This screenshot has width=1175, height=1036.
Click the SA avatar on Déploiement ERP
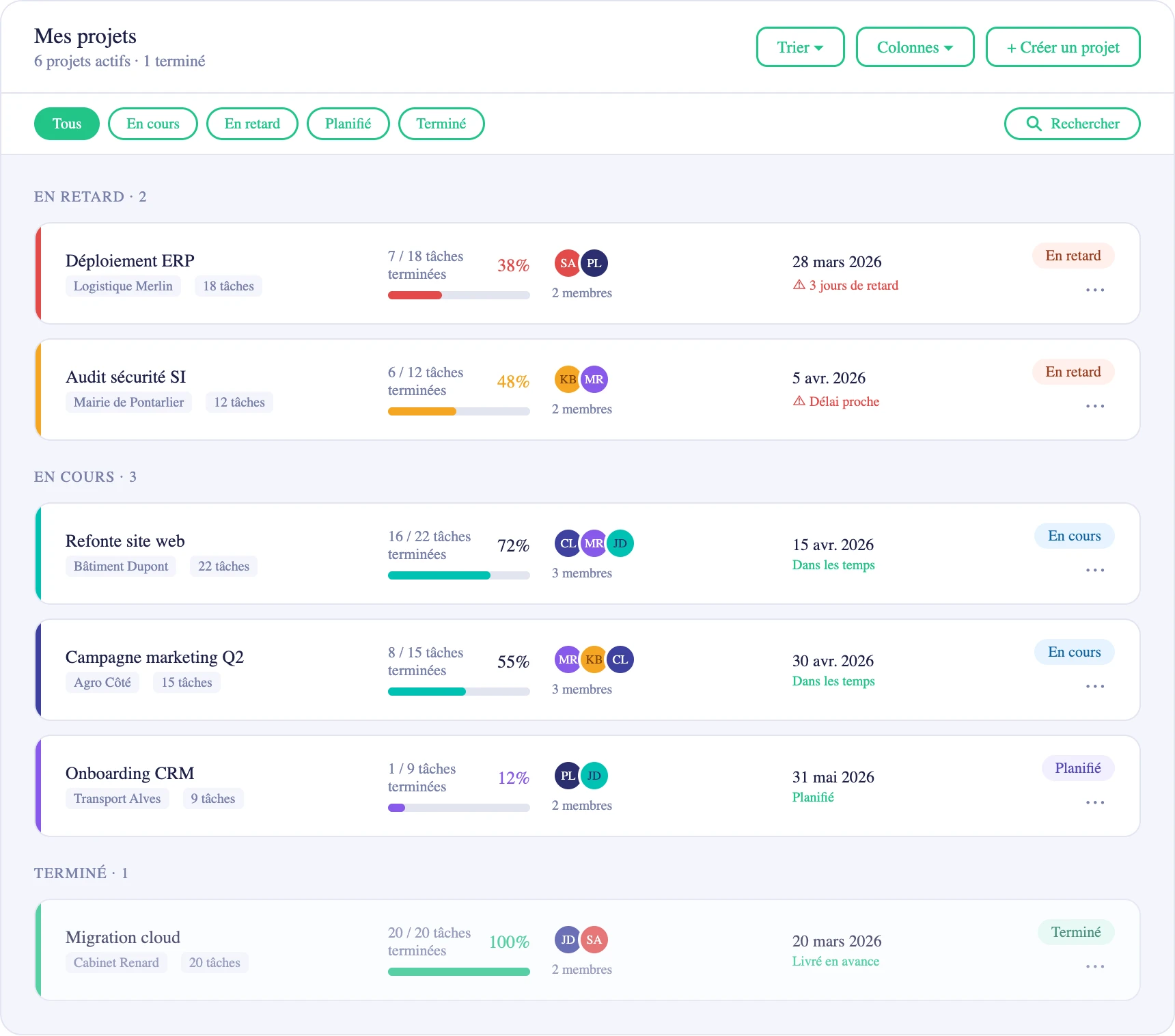click(566, 262)
